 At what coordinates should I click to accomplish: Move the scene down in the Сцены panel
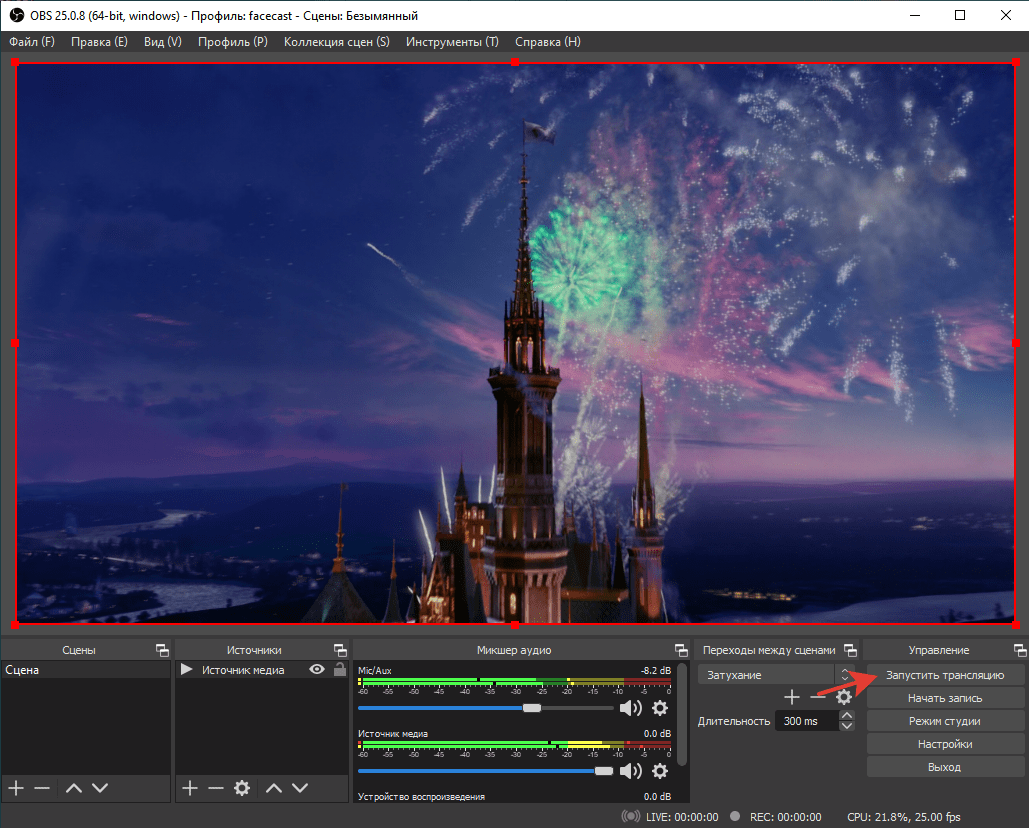point(100,788)
